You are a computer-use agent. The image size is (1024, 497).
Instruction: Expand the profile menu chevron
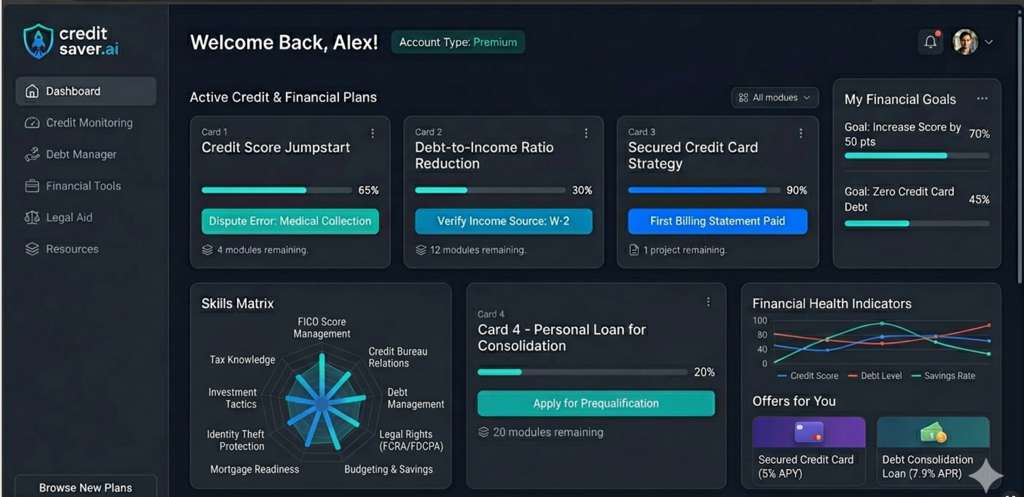[x=989, y=42]
